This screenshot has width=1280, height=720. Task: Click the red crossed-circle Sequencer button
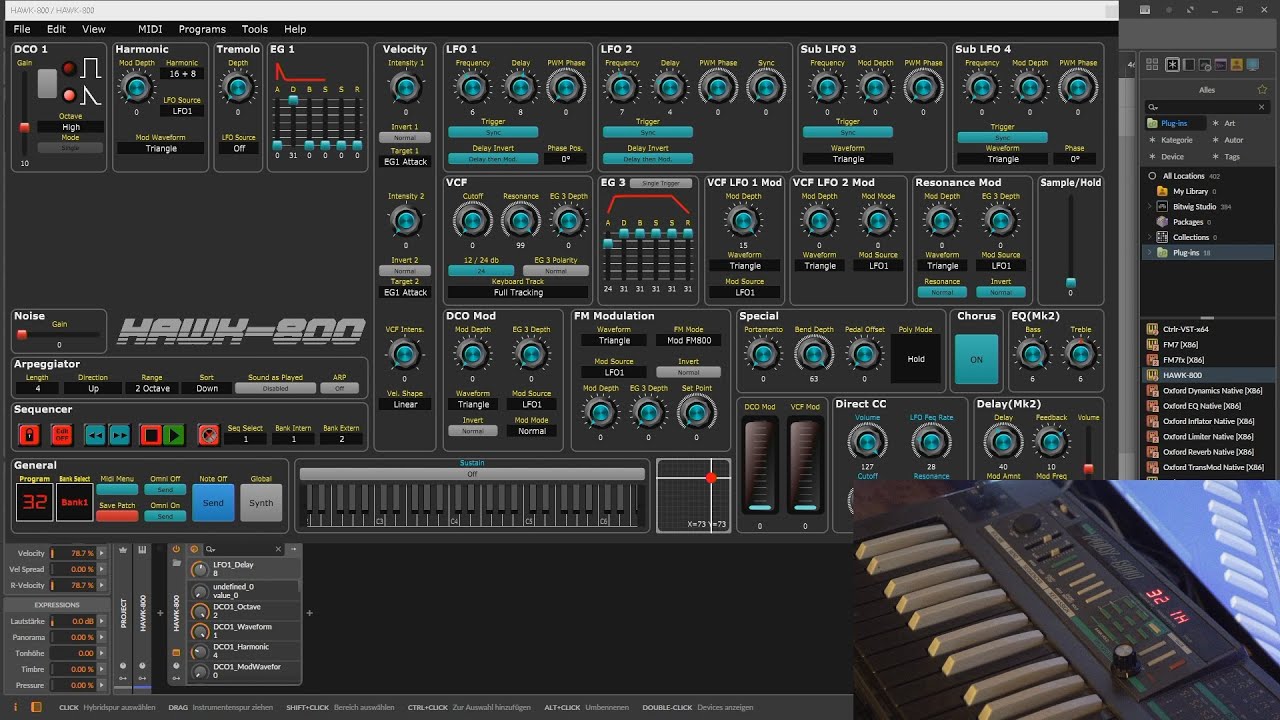pyautogui.click(x=208, y=435)
